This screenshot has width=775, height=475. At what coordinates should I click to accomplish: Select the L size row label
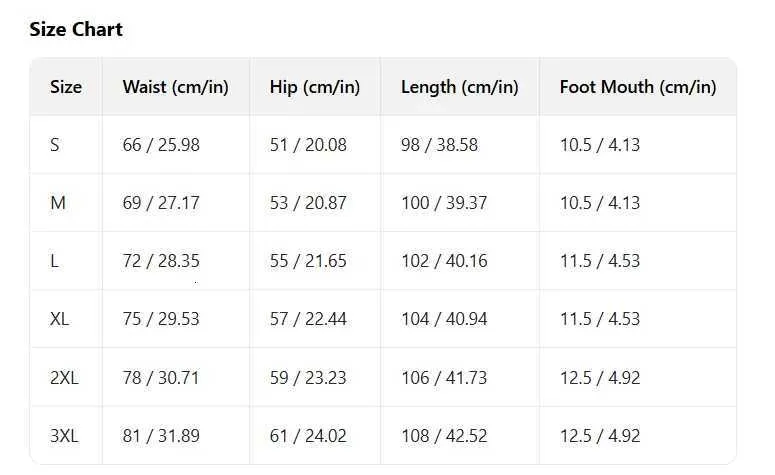tap(54, 261)
